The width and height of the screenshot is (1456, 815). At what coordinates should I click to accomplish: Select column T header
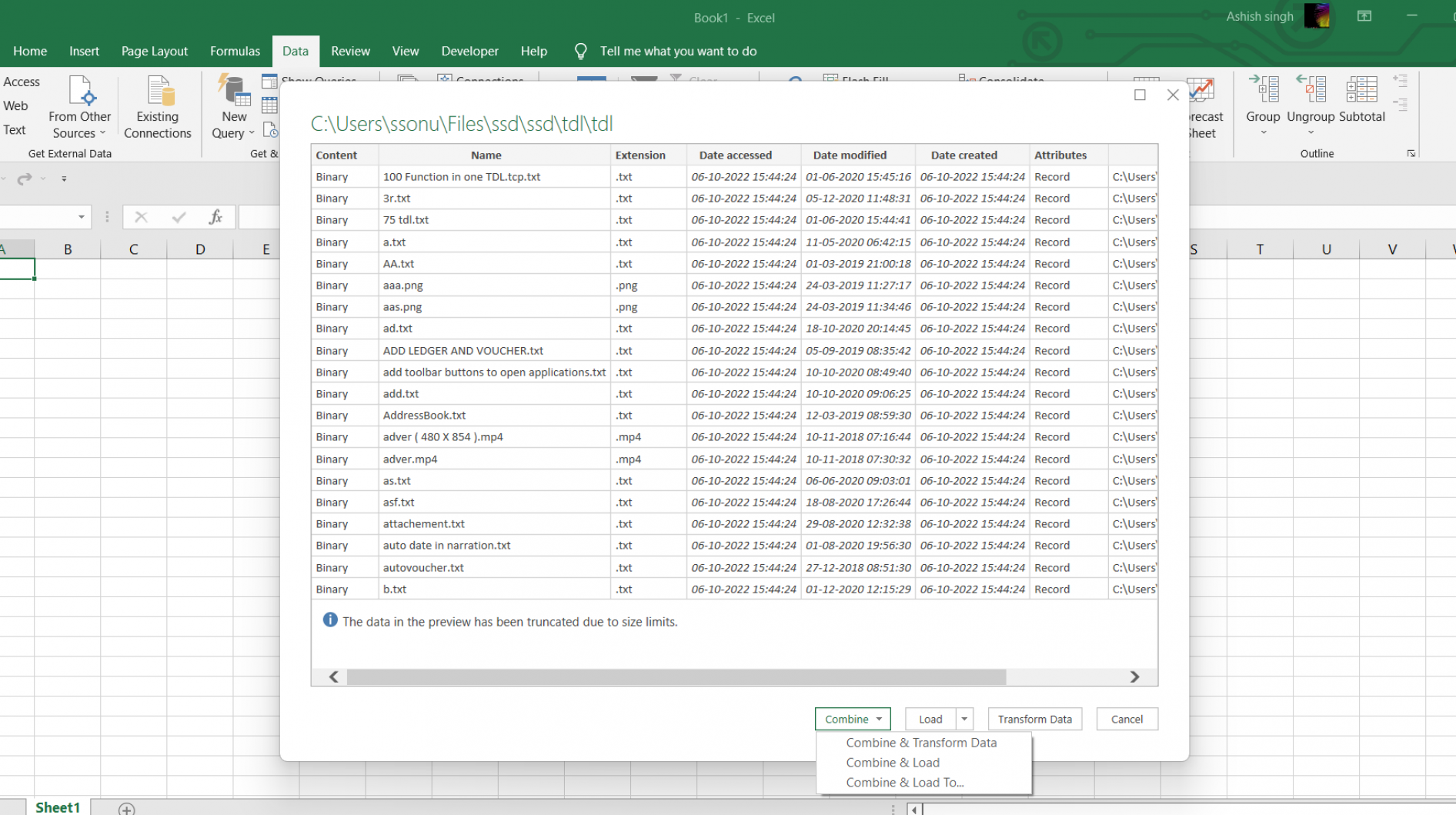click(1260, 249)
